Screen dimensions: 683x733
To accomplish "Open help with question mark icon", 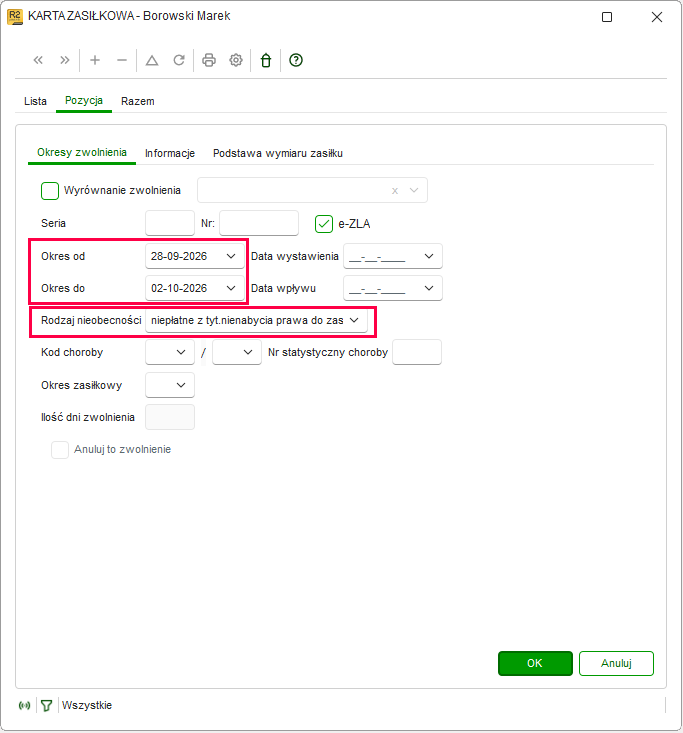I will (x=296, y=60).
